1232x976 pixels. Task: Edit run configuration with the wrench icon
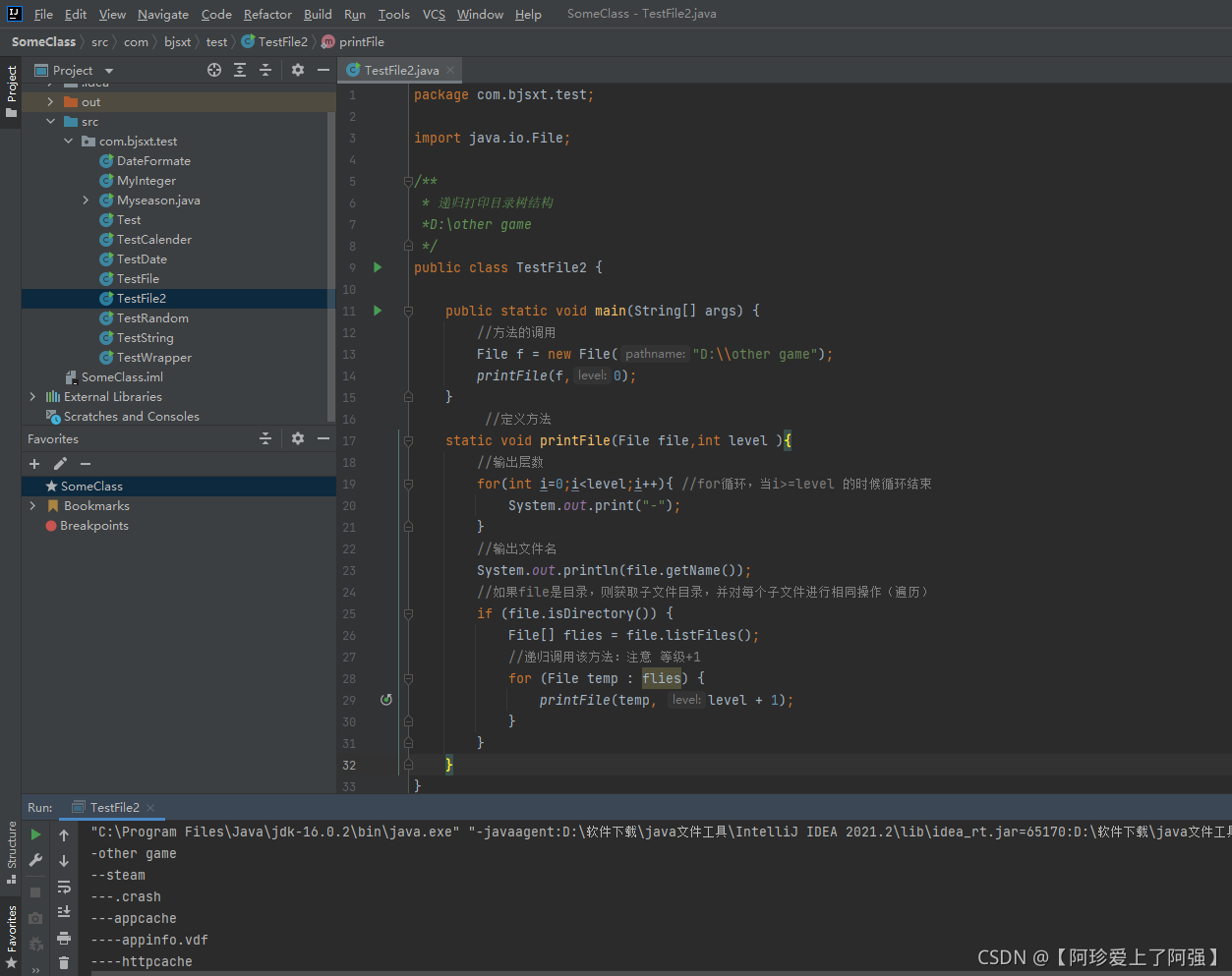tap(35, 860)
